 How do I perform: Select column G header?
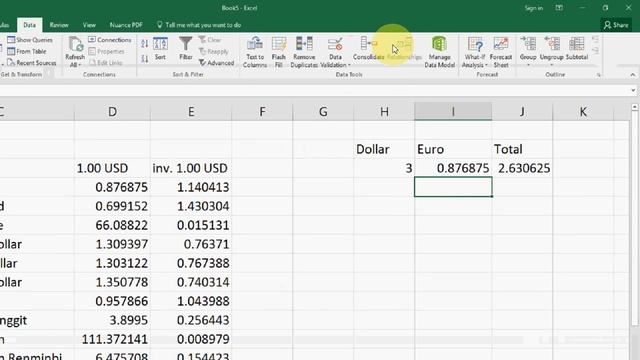(323, 111)
